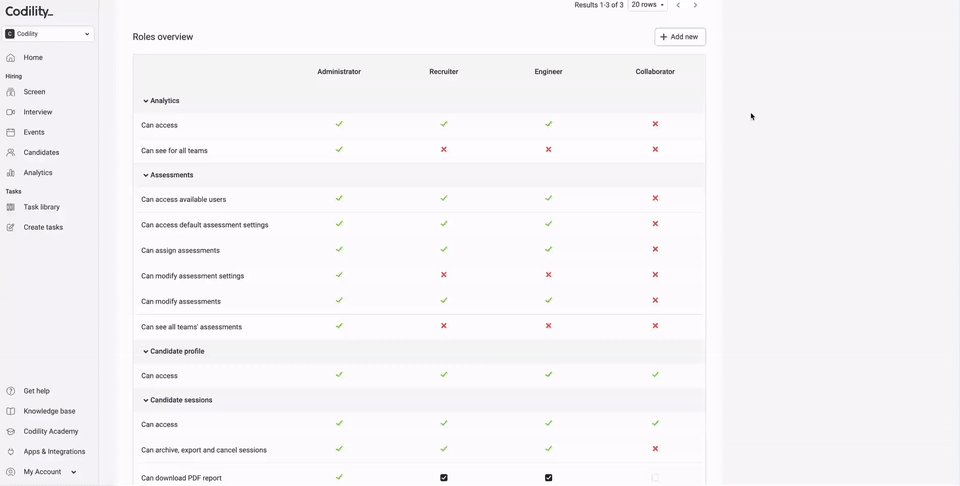
Task: Open the 20 rows per page dropdown
Action: 648,5
